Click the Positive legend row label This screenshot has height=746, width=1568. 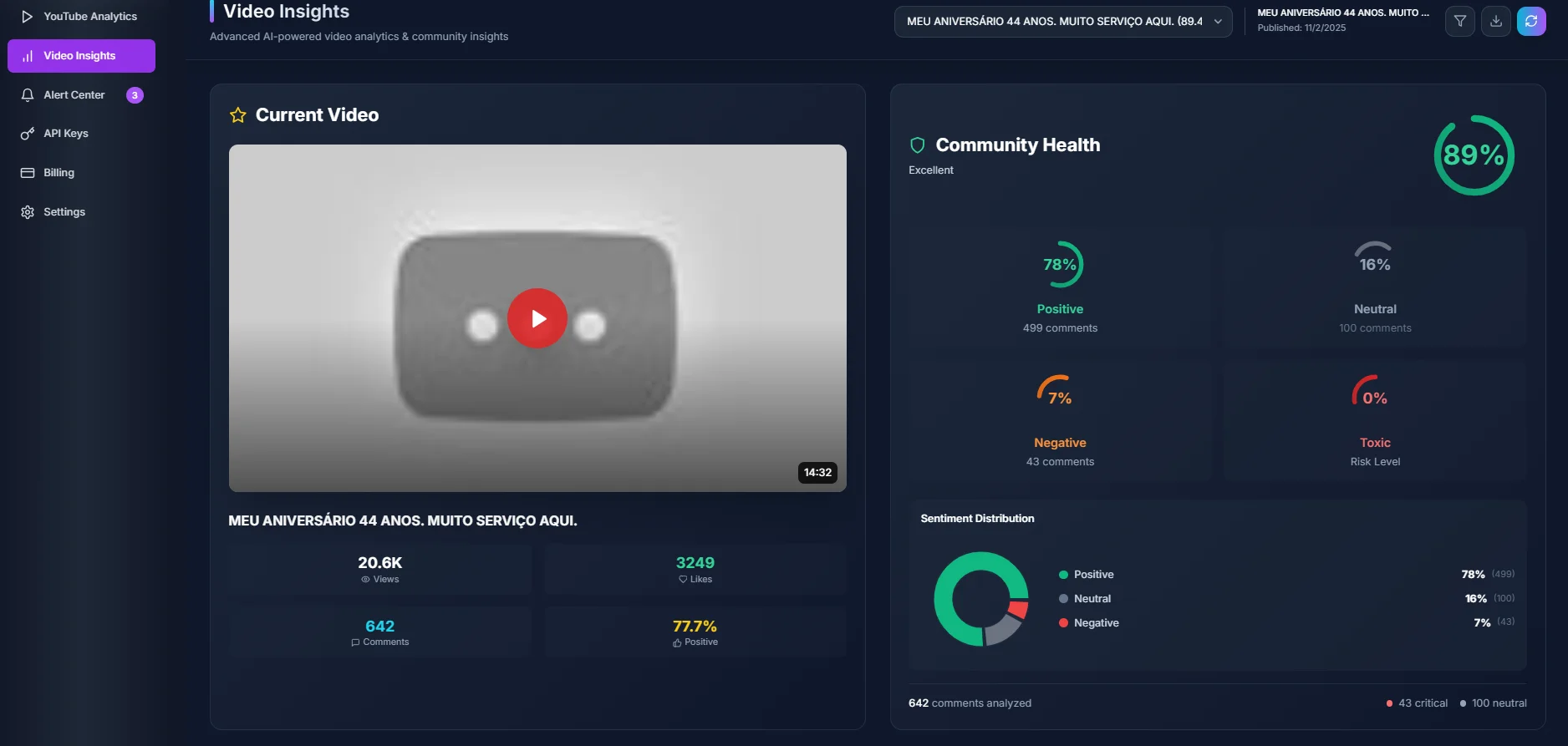coord(1094,575)
